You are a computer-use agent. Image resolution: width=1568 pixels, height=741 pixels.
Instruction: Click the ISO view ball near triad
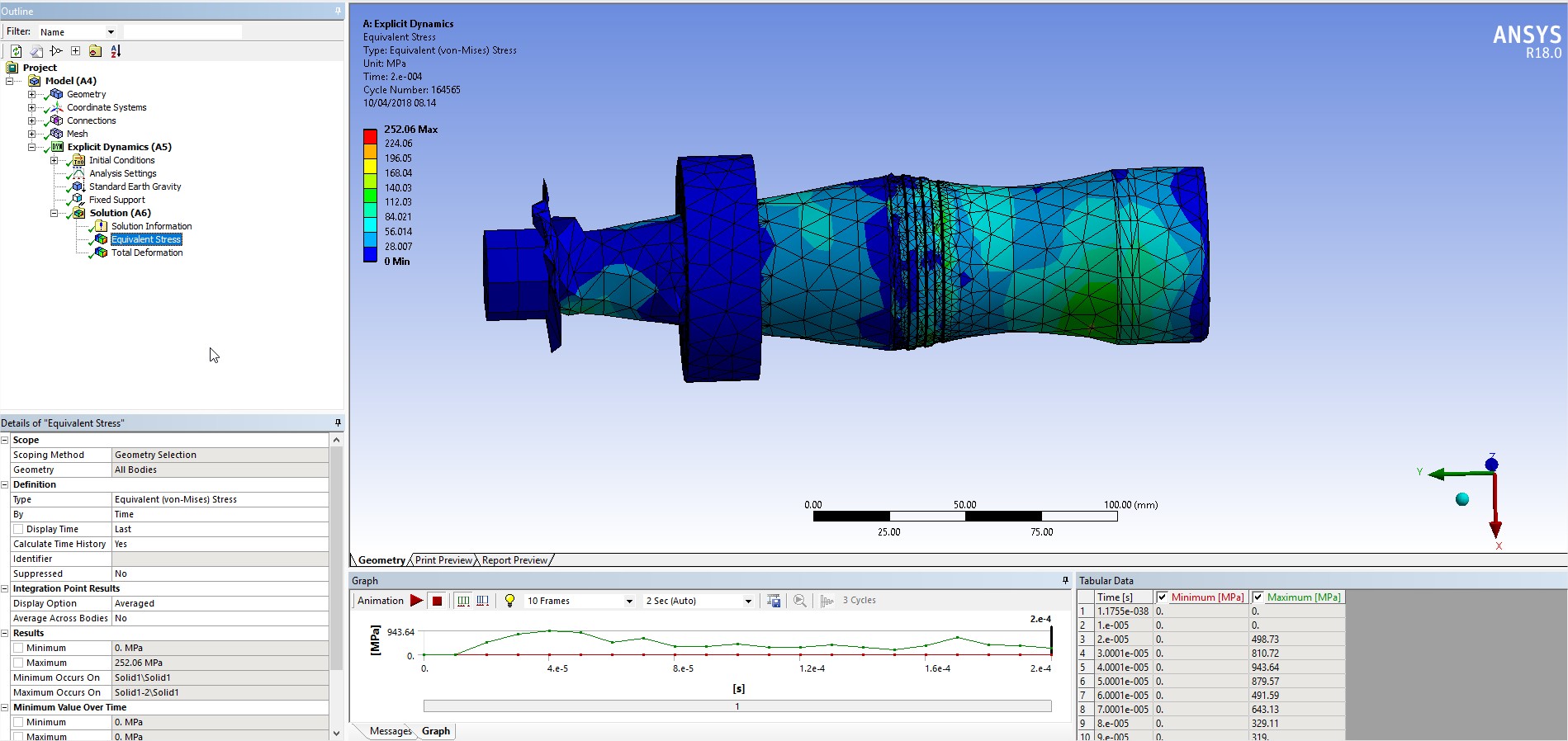1462,499
